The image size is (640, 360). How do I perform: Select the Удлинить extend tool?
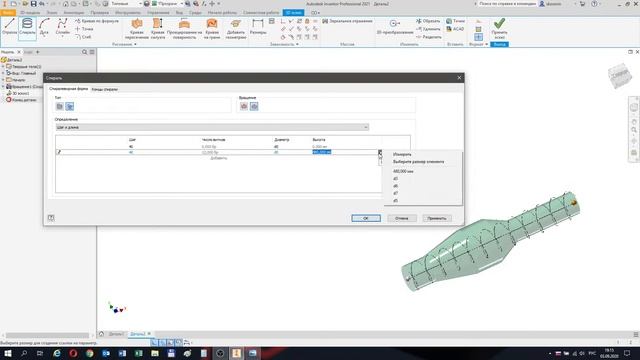428,29
